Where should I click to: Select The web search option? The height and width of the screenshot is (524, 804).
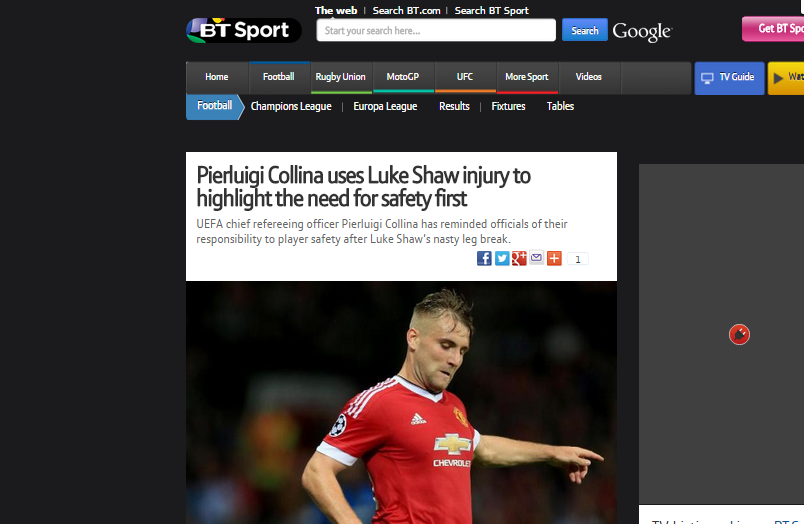point(336,10)
